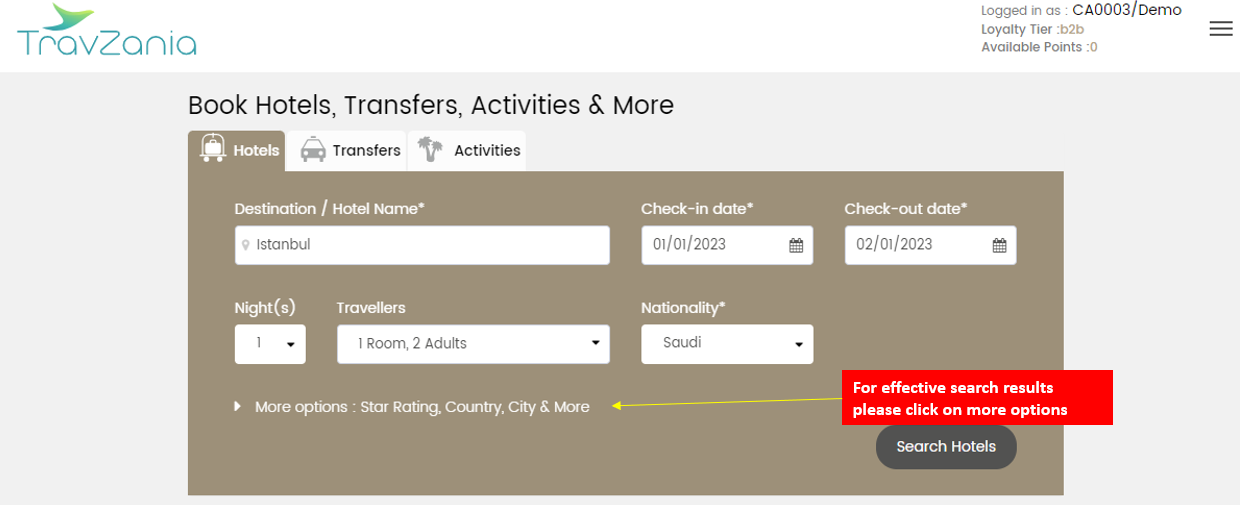Image resolution: width=1240 pixels, height=505 pixels.
Task: Click the Destination / Hotel Name input field
Action: [x=430, y=245]
